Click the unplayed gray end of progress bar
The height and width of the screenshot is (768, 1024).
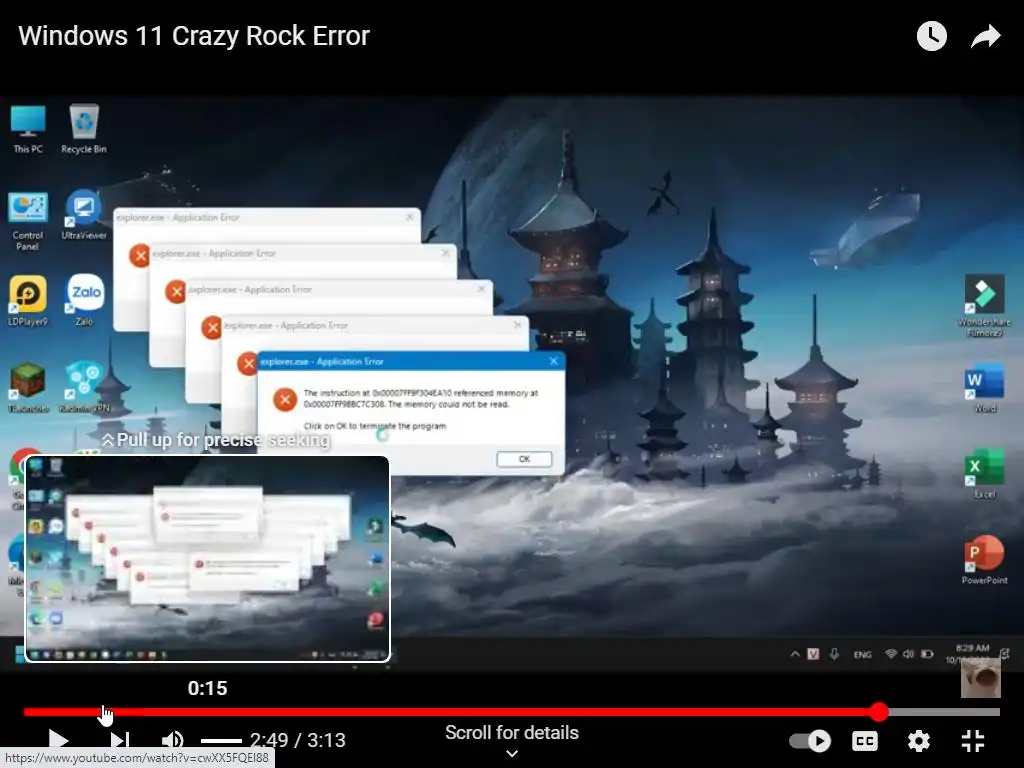pyautogui.click(x=944, y=712)
